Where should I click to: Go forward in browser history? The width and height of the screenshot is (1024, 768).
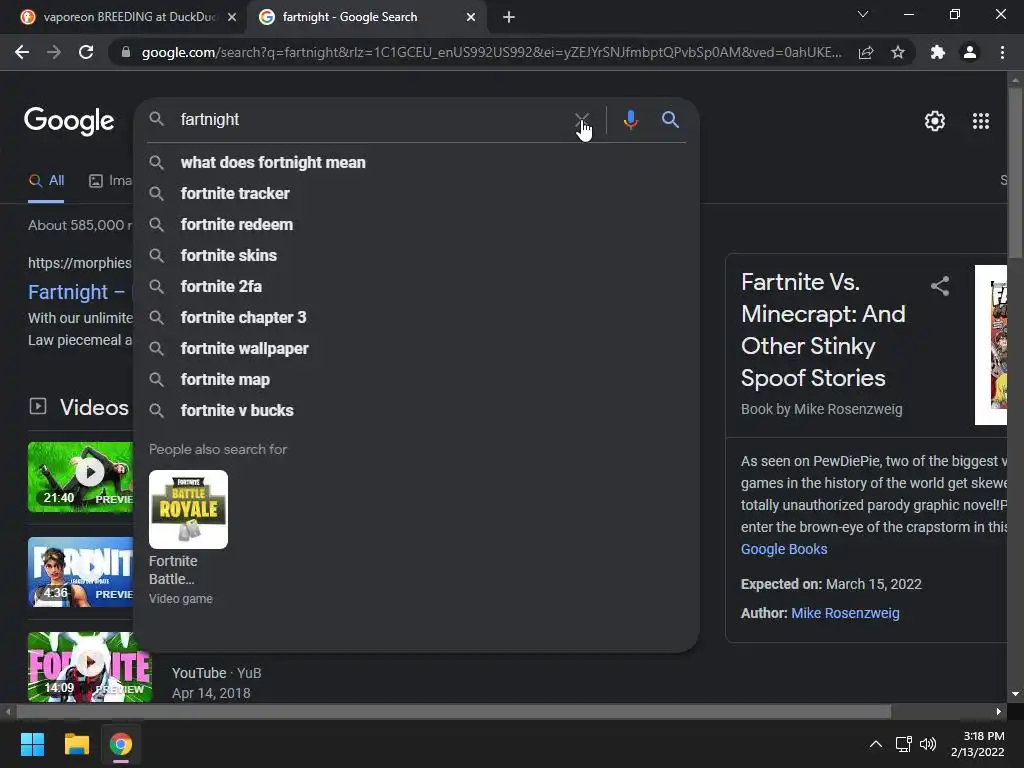click(54, 52)
